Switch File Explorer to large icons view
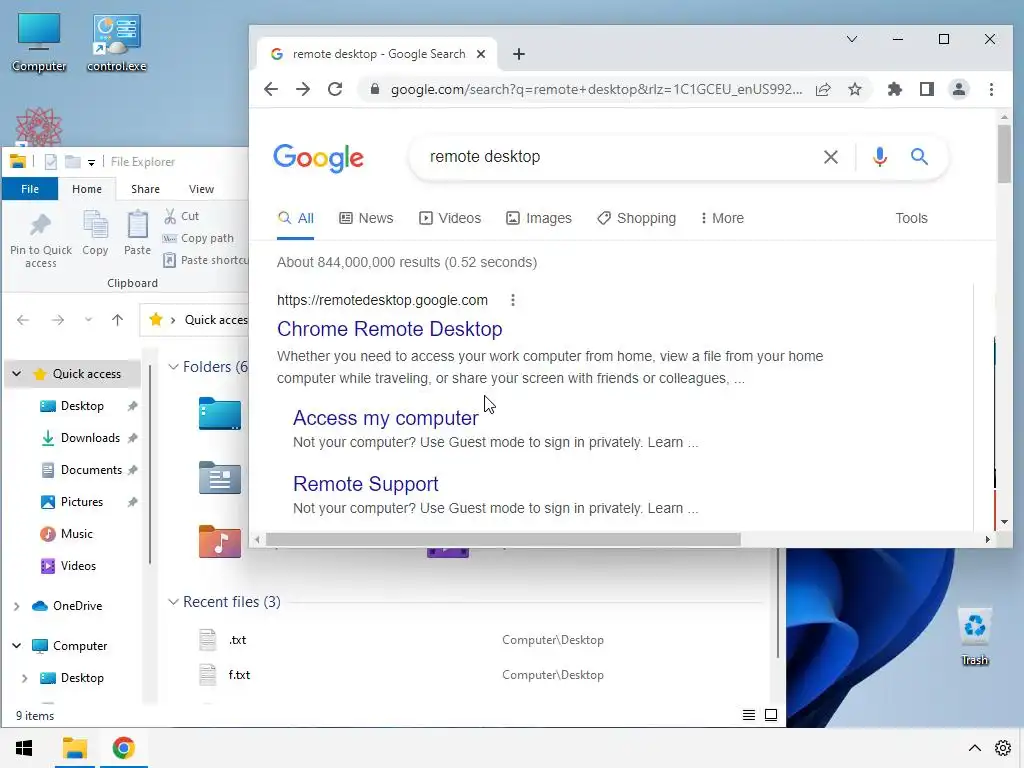 [x=771, y=715]
